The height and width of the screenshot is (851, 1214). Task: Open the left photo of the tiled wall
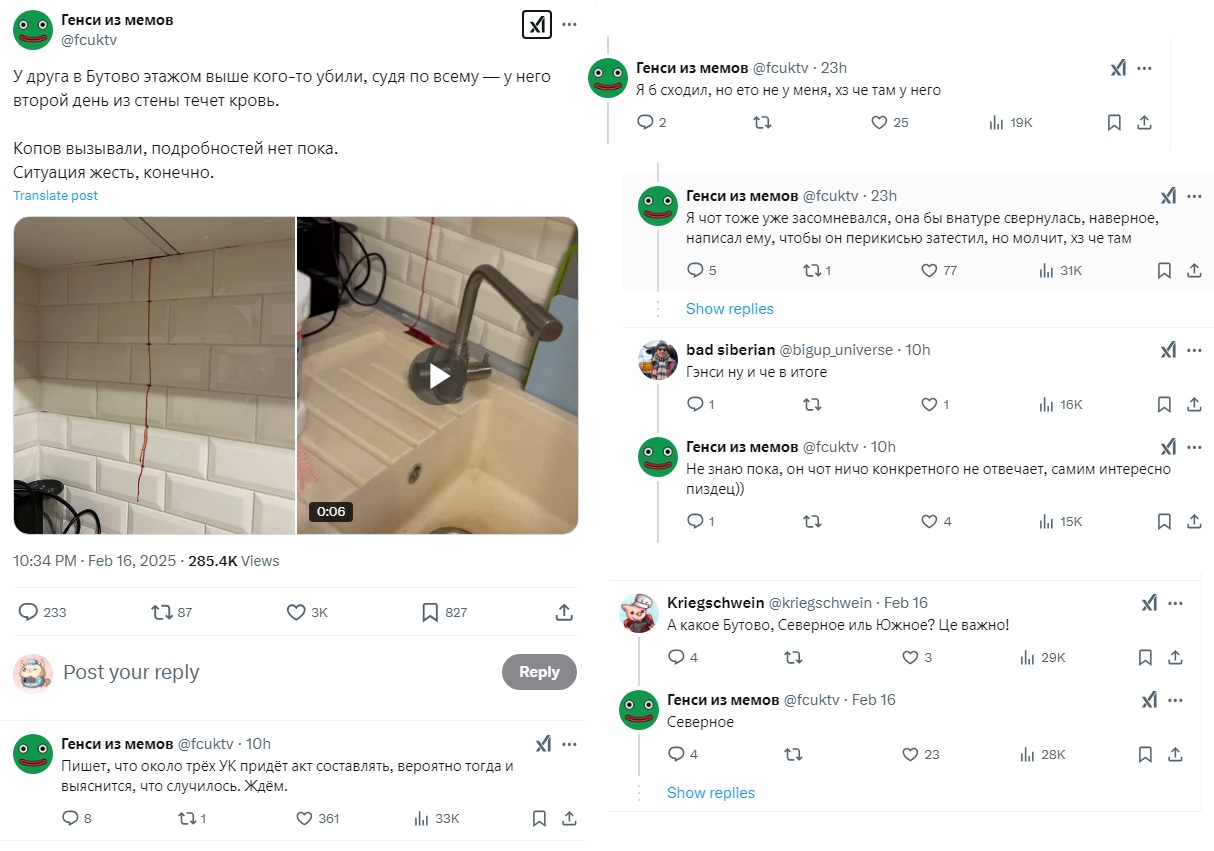[154, 376]
